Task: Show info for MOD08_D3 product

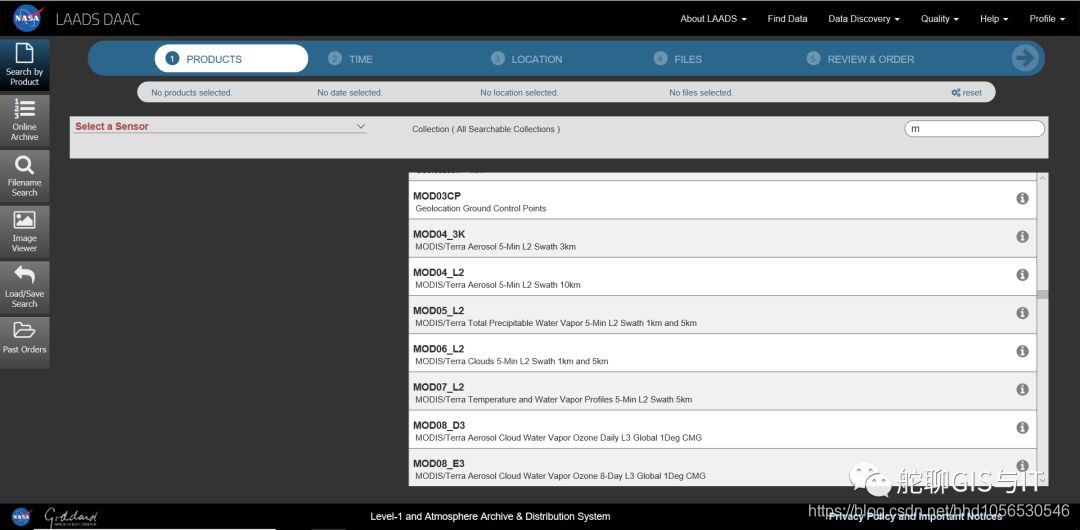Action: [x=1022, y=428]
